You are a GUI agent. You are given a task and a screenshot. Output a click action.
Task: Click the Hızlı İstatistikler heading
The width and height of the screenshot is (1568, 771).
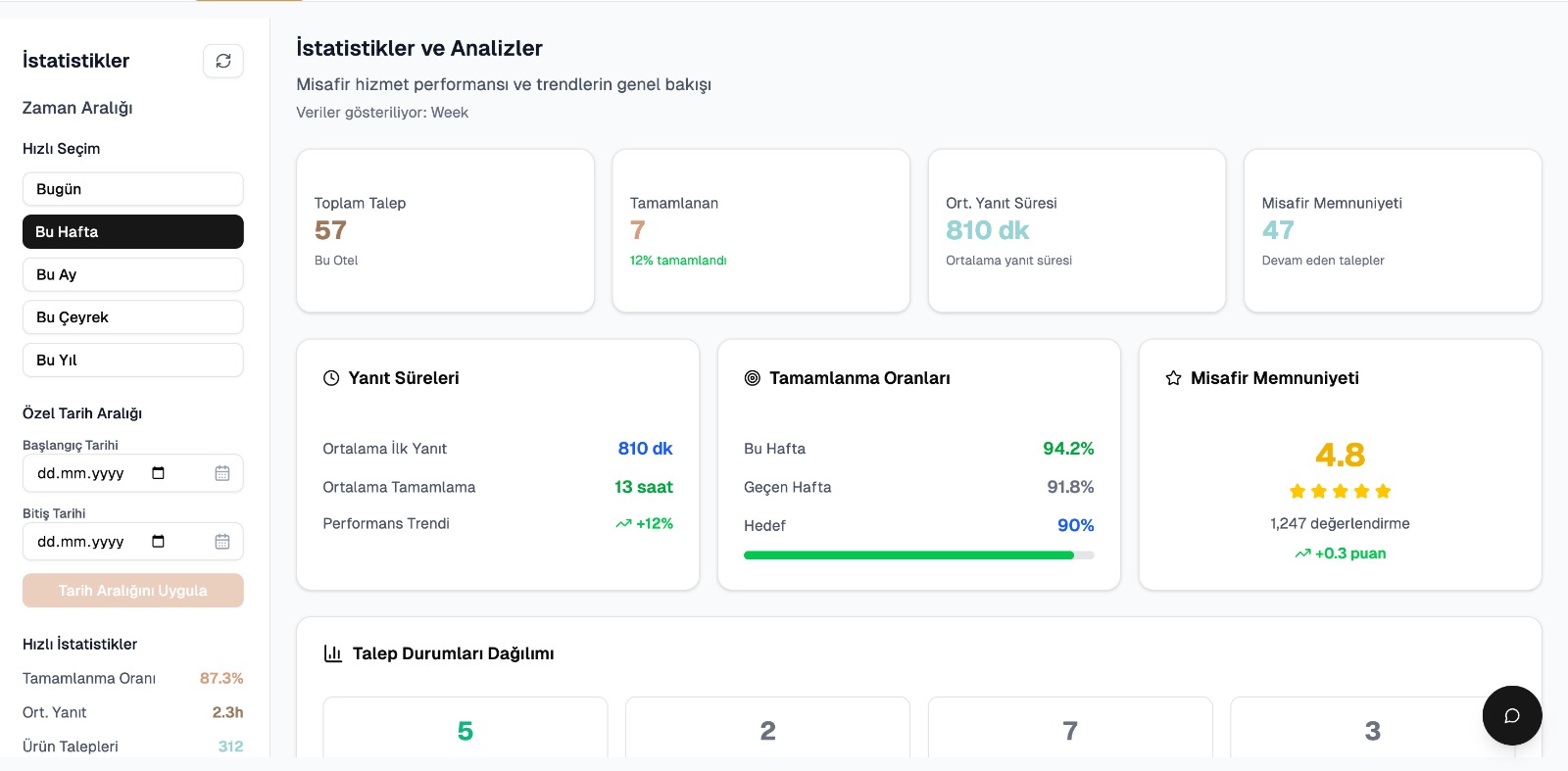(79, 644)
